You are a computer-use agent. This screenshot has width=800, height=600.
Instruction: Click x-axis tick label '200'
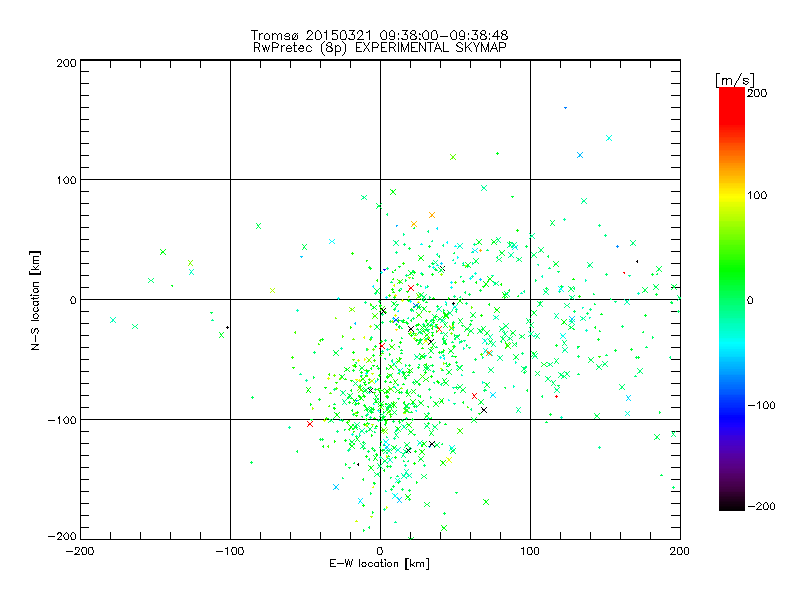point(680,551)
